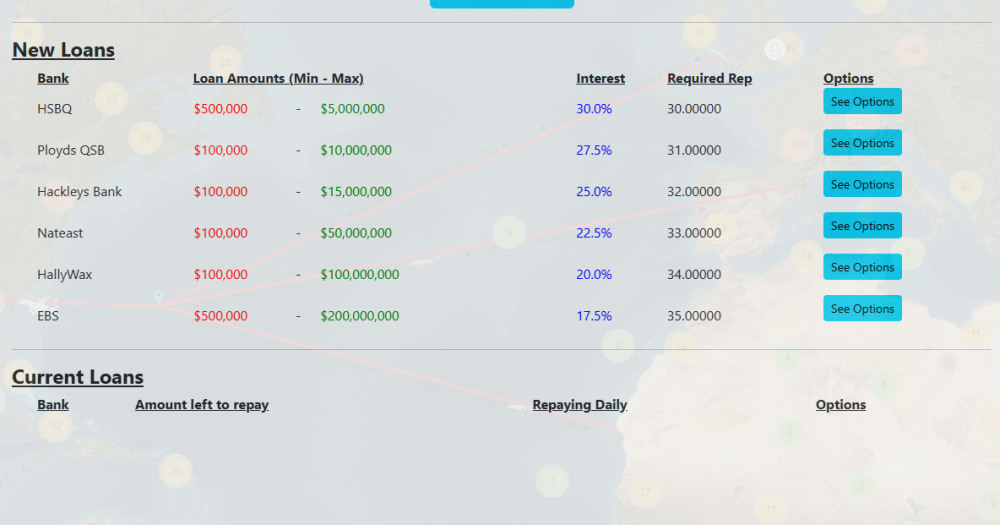Show HallyWax loan options
Viewport: 1000px width, 525px height.
point(862,267)
